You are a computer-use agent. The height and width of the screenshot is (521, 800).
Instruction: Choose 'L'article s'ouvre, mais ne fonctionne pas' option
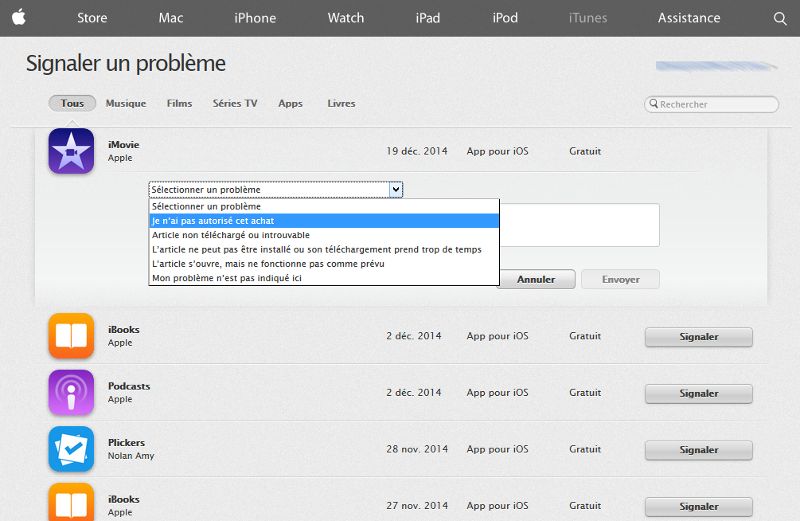click(323, 264)
